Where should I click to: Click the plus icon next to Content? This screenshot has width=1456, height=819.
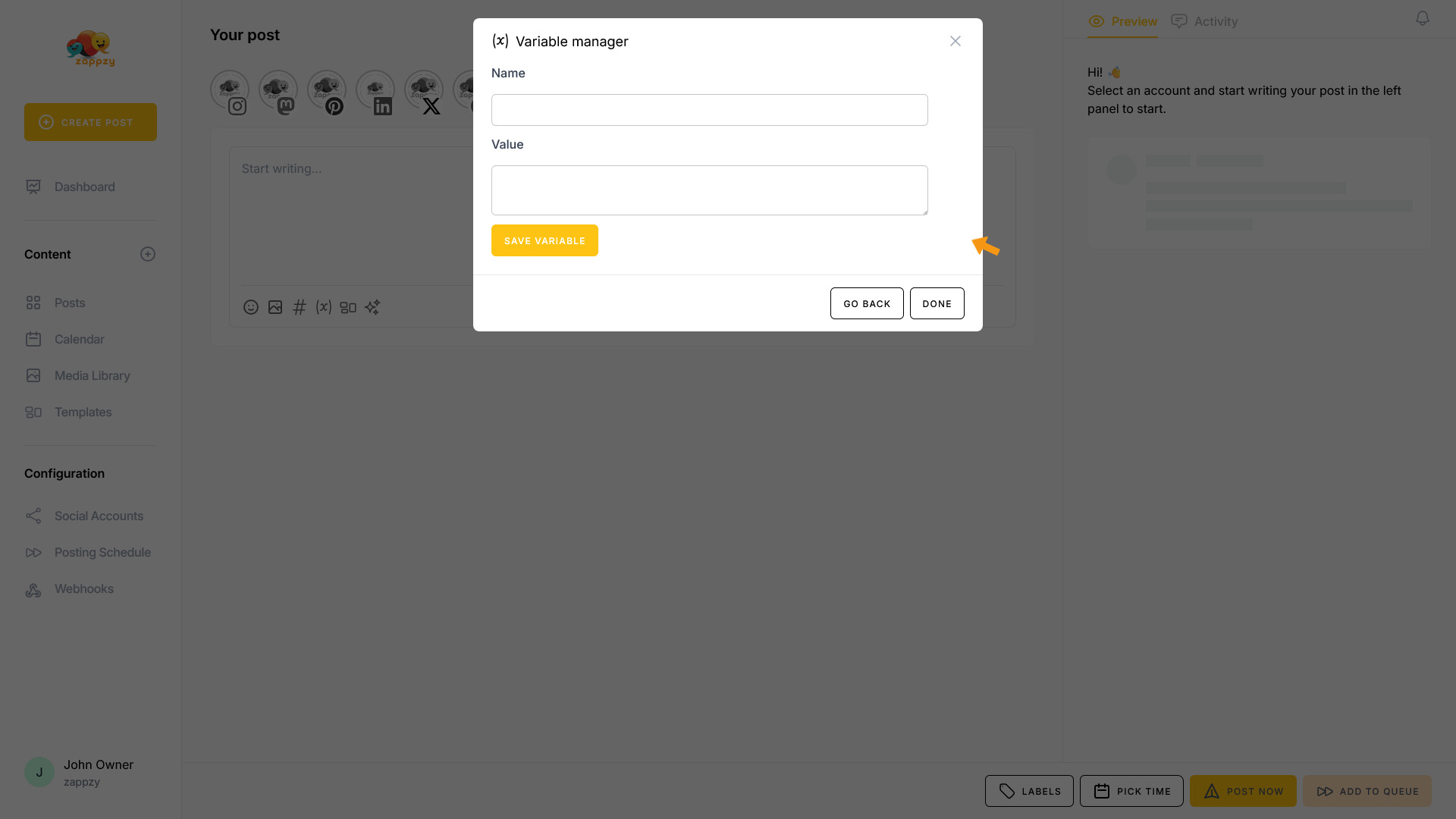pos(148,254)
